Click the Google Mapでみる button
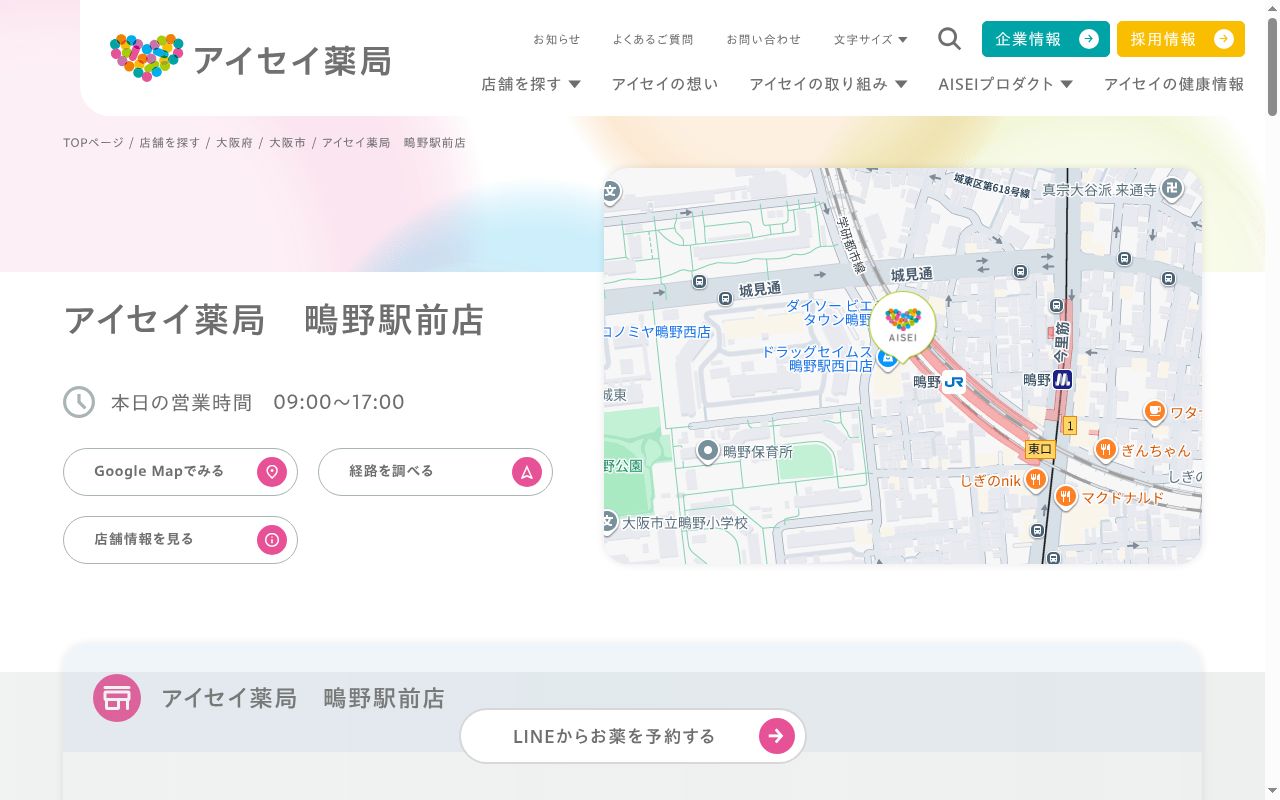Image resolution: width=1280 pixels, height=800 pixels. point(180,472)
